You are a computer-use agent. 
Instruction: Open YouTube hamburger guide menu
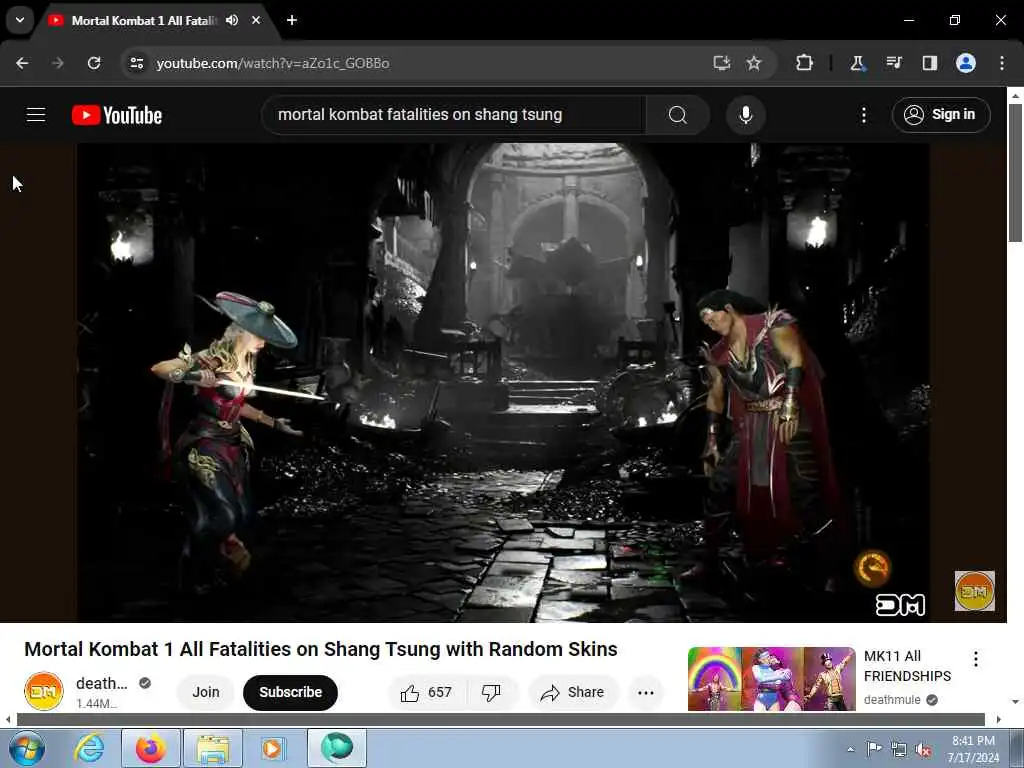pos(36,115)
